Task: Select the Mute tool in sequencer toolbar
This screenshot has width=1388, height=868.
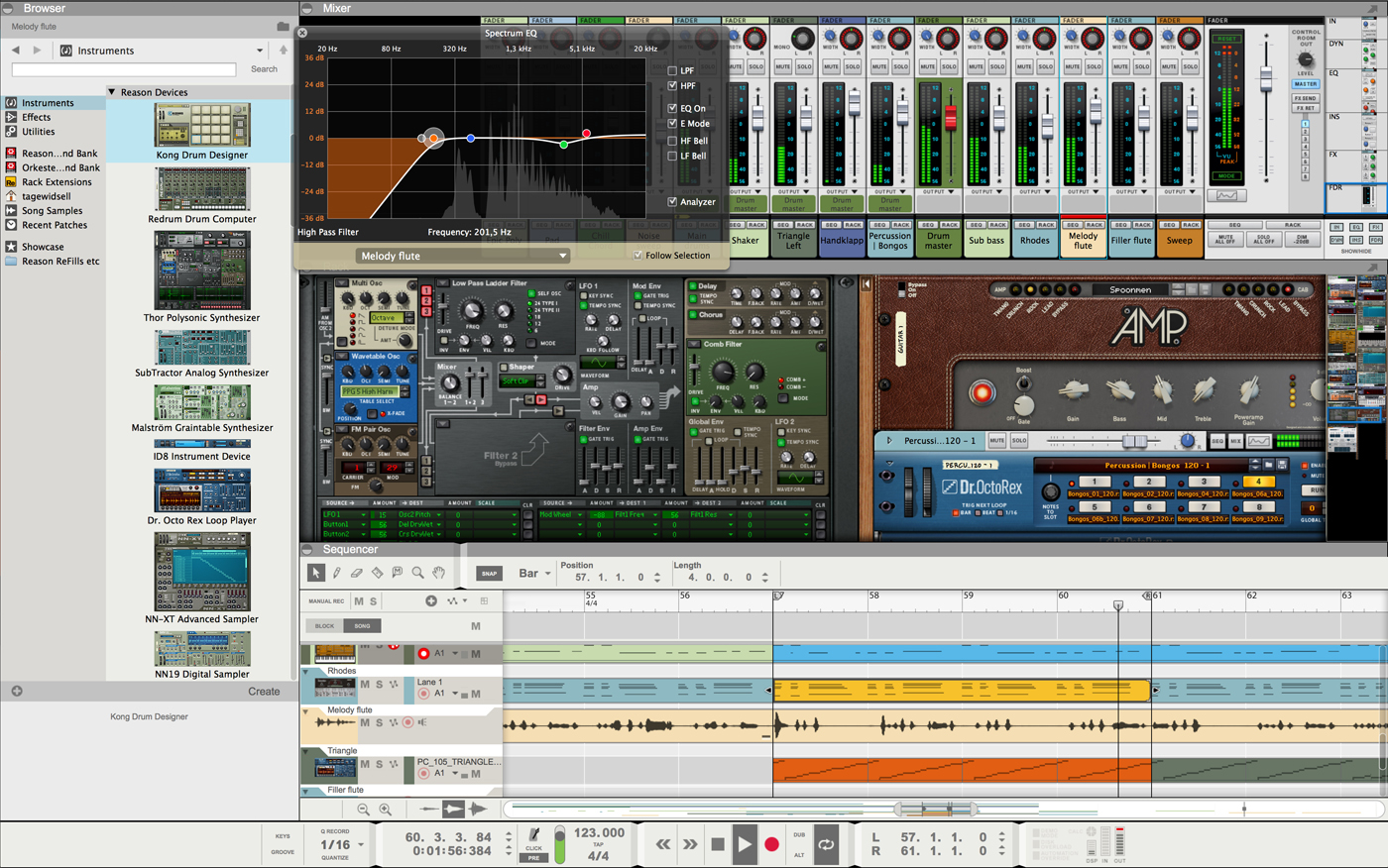Action: tap(398, 573)
